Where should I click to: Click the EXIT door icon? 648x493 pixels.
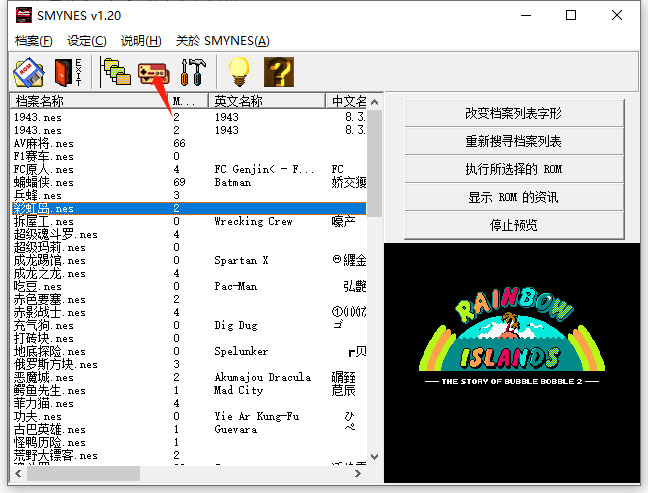coord(68,72)
